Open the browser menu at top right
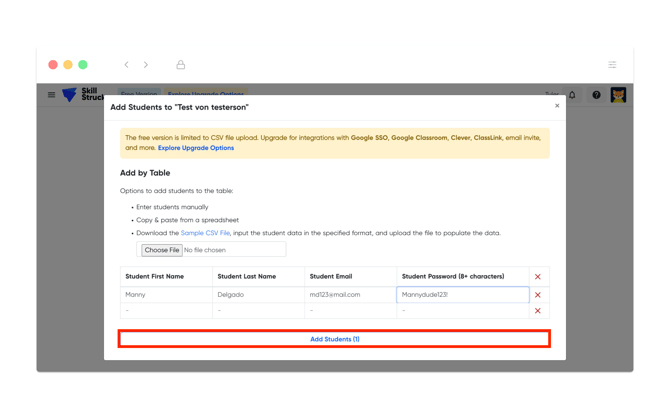The height and width of the screenshot is (418, 670). 612,65
